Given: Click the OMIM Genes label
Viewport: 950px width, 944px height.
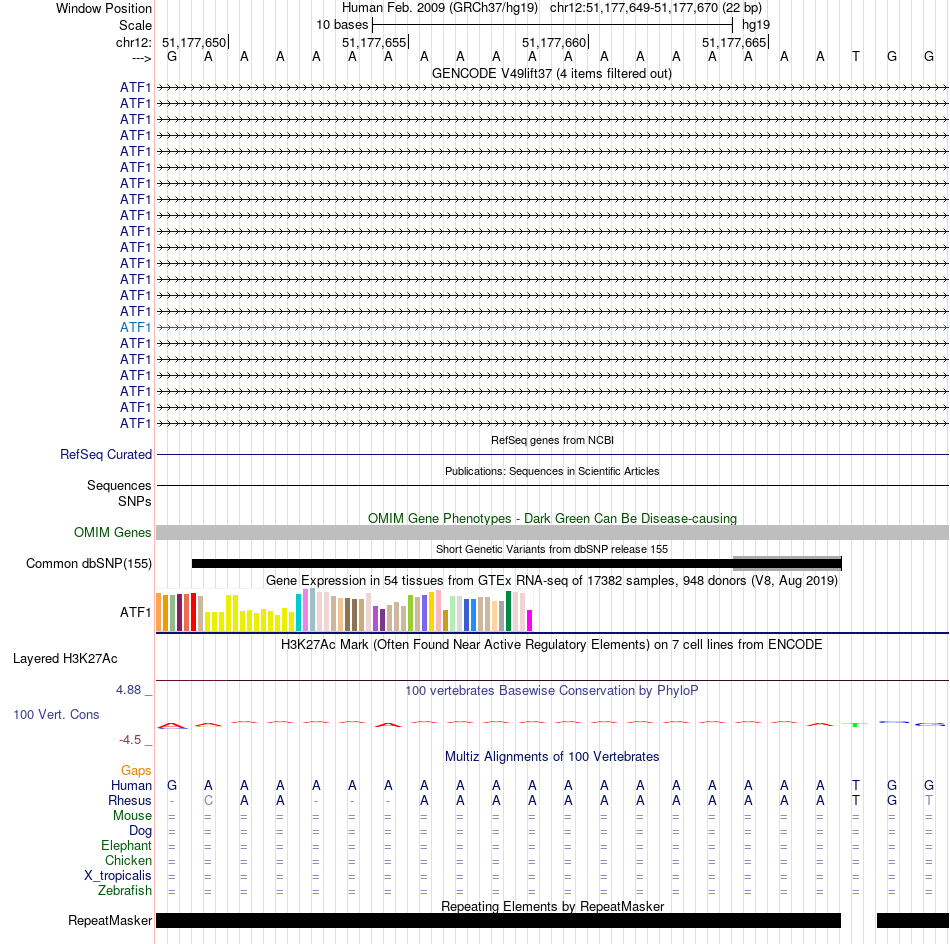Looking at the screenshot, I should [x=113, y=533].
